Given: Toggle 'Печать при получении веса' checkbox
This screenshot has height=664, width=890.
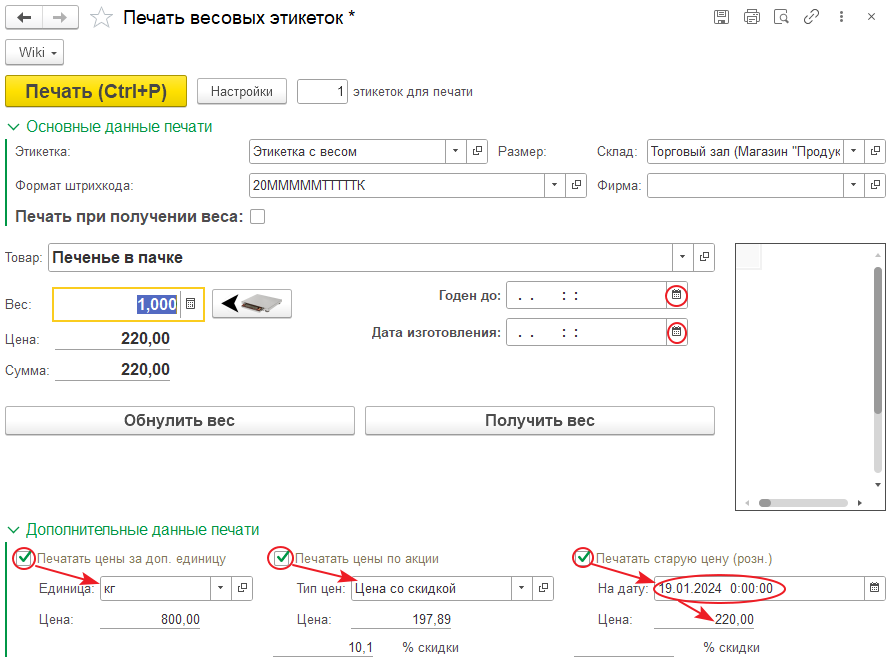Looking at the screenshot, I should 257,216.
